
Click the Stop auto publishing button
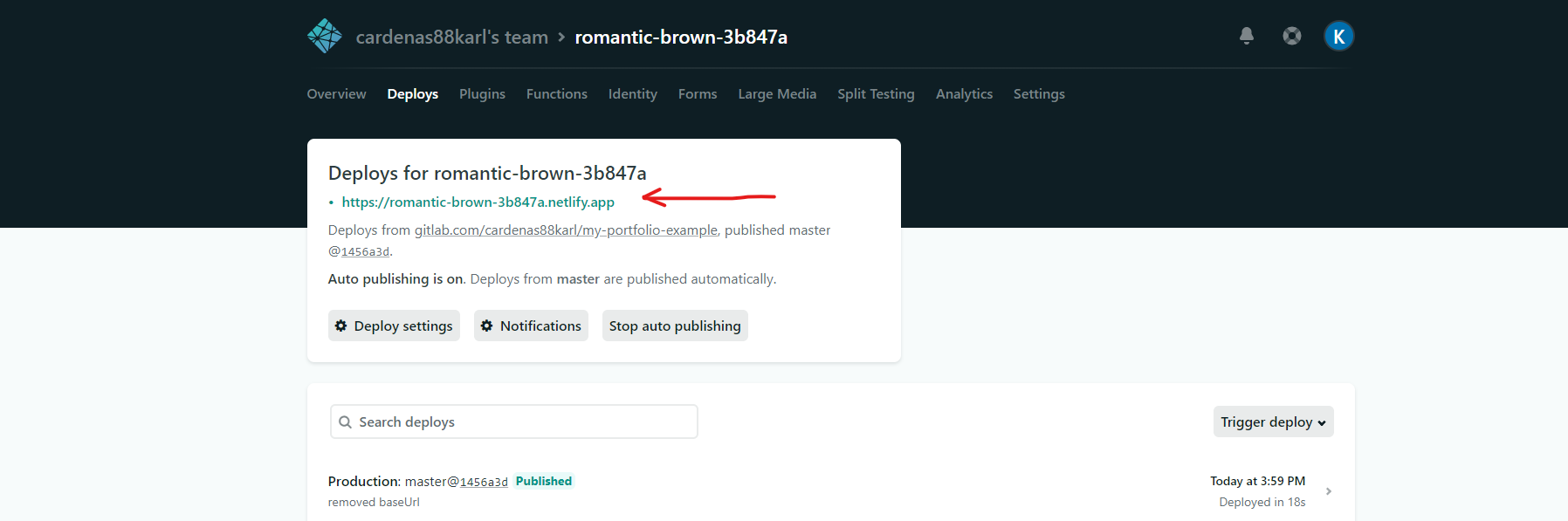pos(675,326)
